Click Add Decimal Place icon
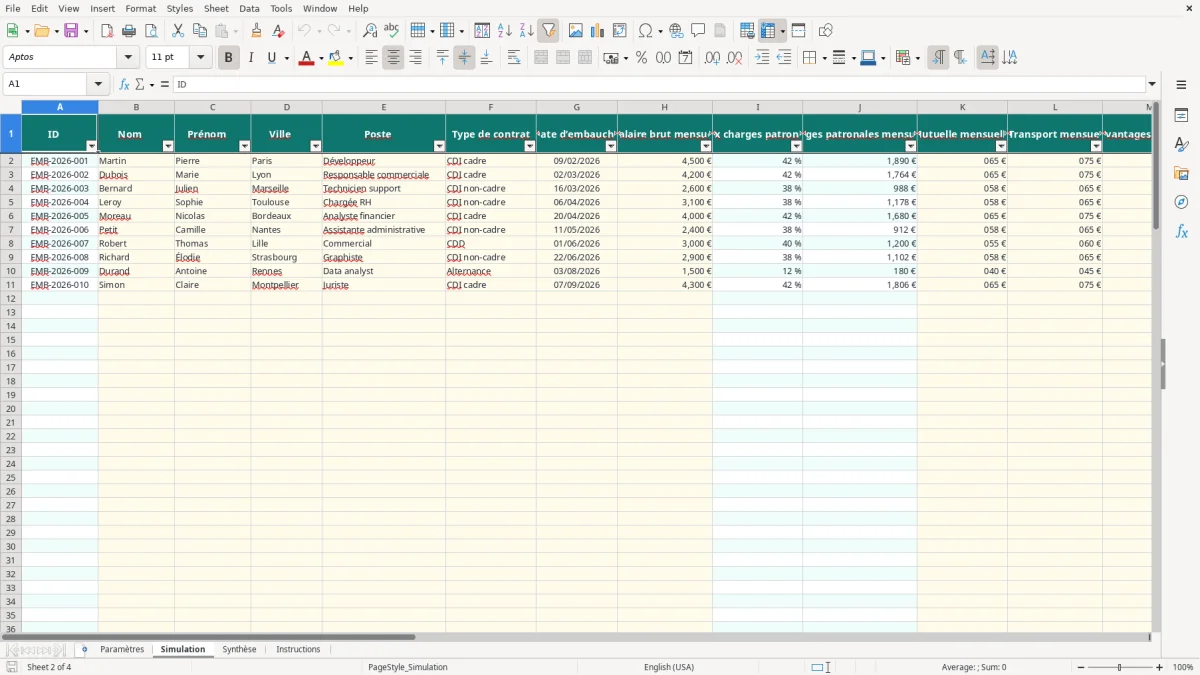Image resolution: width=1200 pixels, height=675 pixels. [x=712, y=58]
